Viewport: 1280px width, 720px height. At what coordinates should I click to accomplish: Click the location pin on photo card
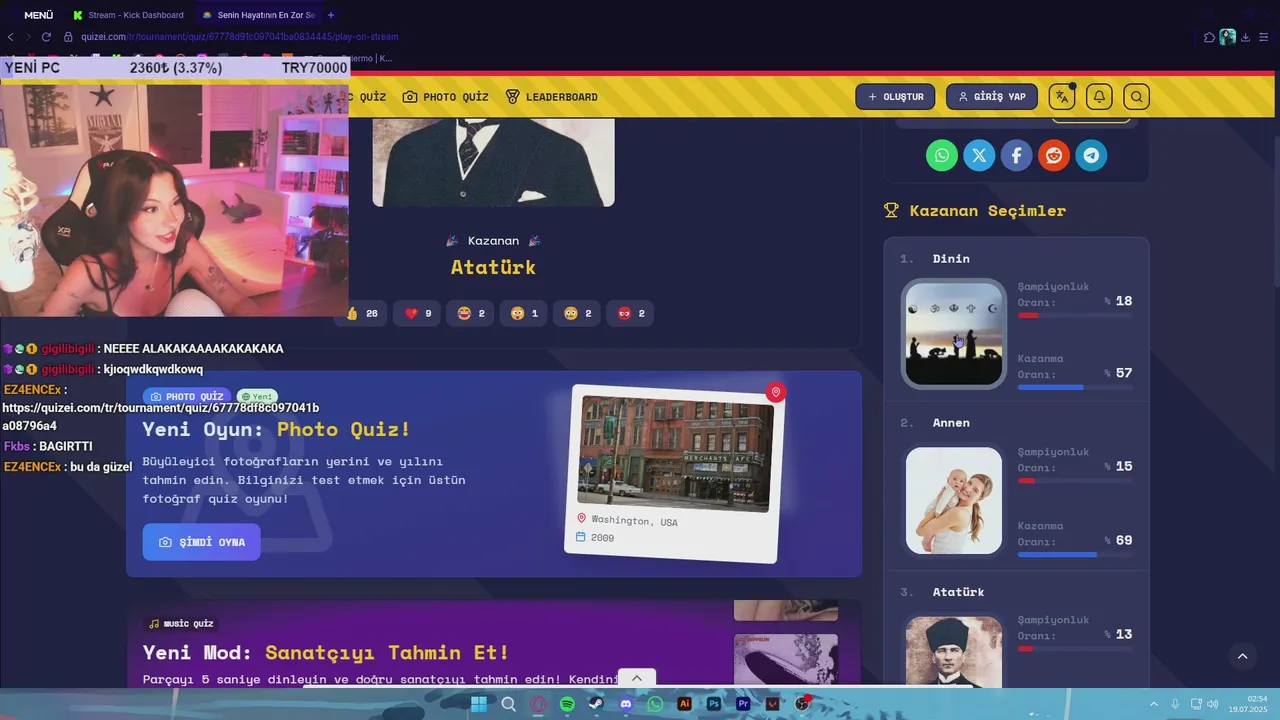[775, 392]
